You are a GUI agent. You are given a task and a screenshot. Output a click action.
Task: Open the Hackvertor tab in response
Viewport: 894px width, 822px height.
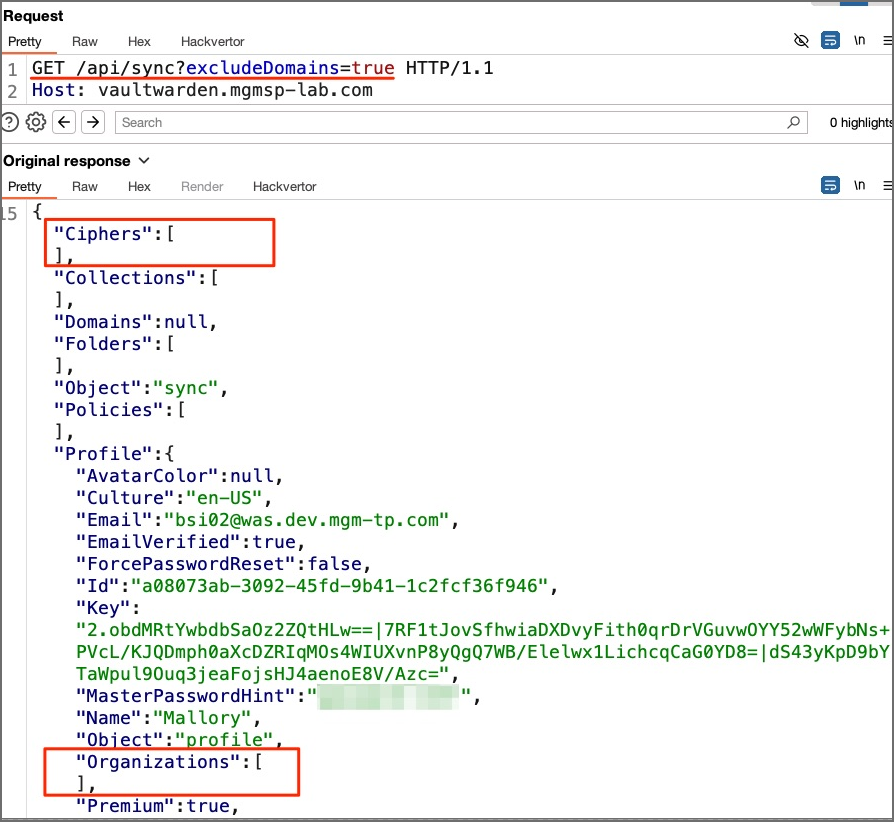284,187
